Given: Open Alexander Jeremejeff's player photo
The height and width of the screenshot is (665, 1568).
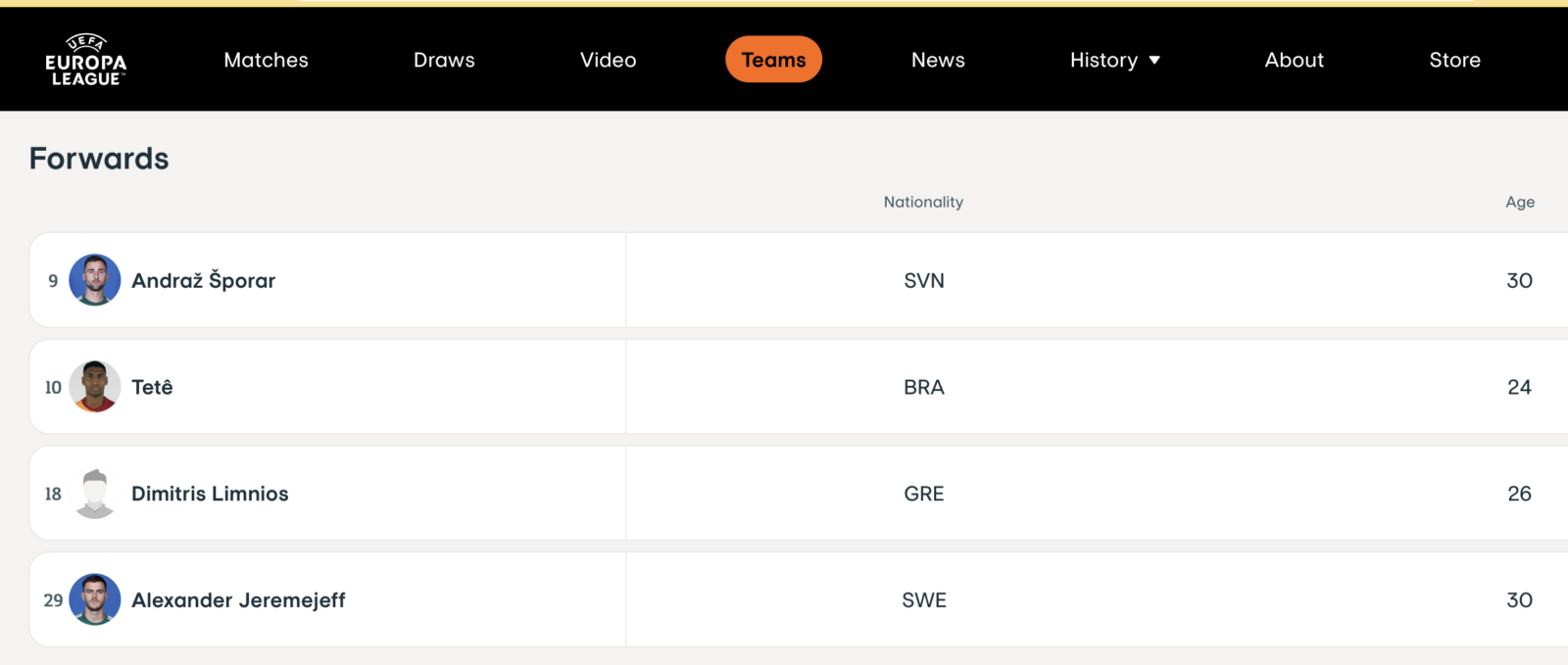Looking at the screenshot, I should click(95, 599).
